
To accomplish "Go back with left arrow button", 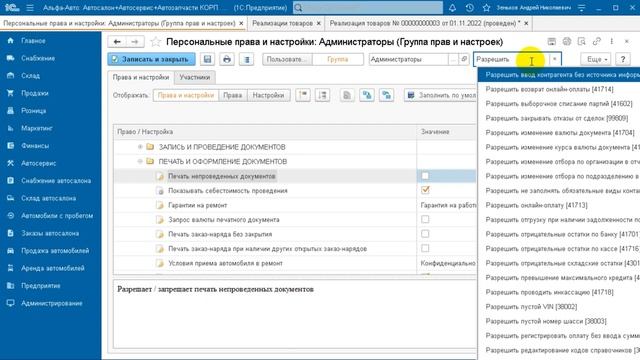I will (117, 42).
